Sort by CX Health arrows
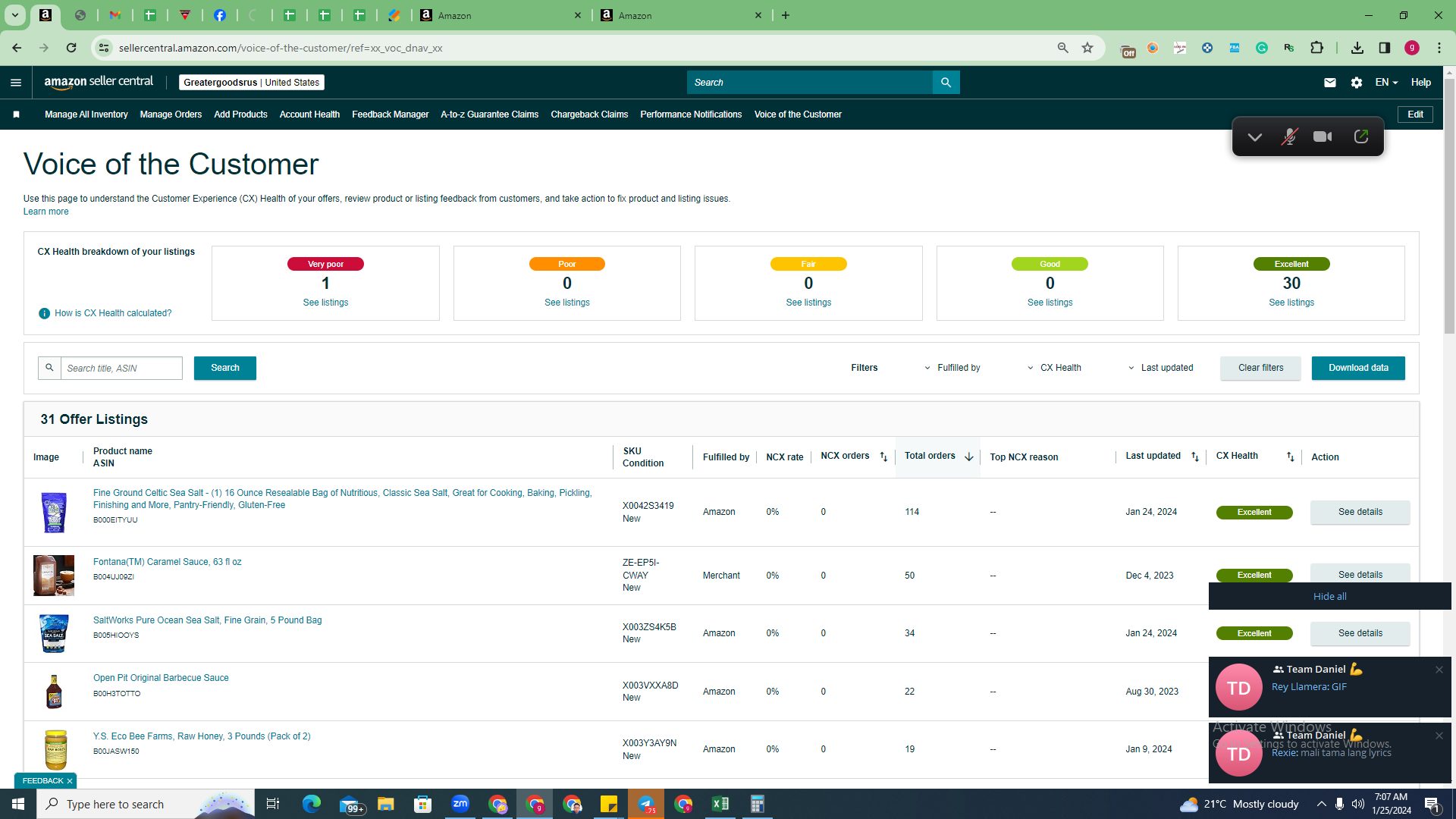 click(x=1291, y=457)
